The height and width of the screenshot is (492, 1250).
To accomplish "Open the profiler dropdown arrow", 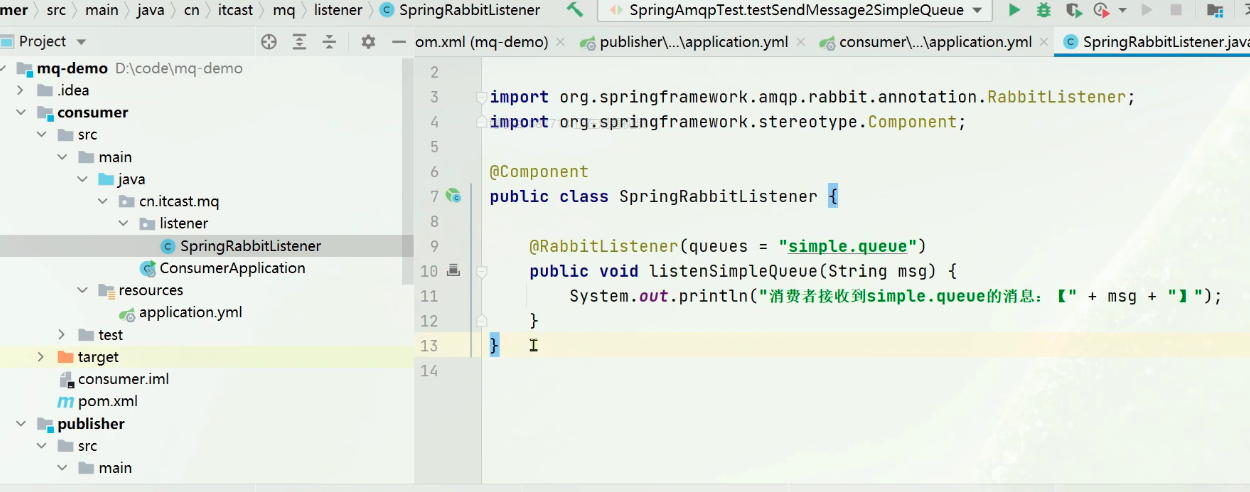I will pyautogui.click(x=1122, y=10).
